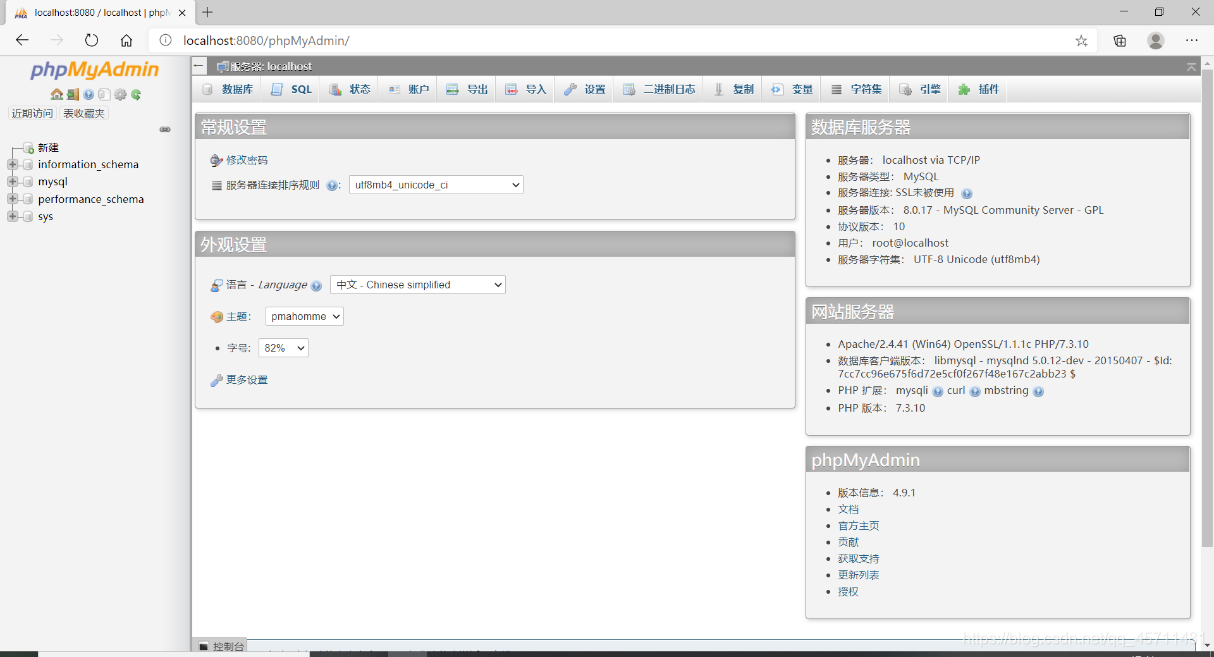1214x657 pixels.
Task: Open the 二进制日志 tab
Action: point(659,89)
